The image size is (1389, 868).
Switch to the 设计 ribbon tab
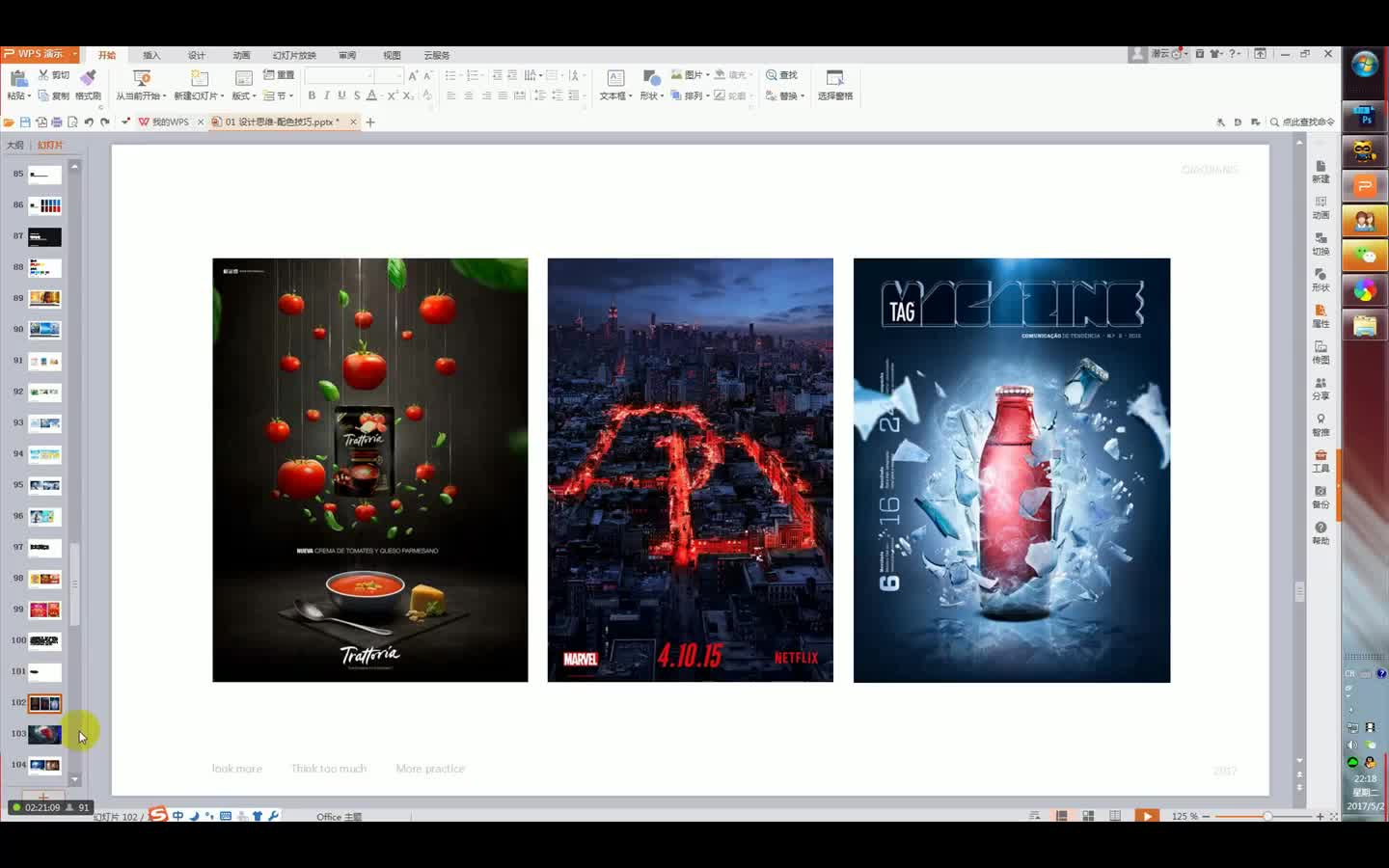197,55
